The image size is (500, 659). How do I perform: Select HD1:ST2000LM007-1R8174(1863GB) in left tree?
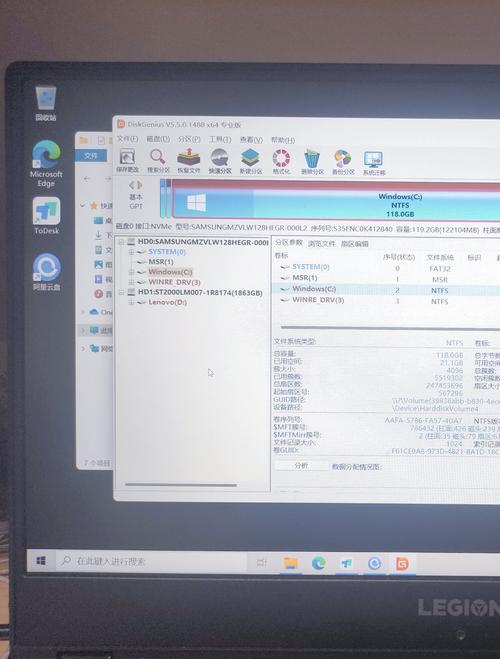[x=200, y=292]
